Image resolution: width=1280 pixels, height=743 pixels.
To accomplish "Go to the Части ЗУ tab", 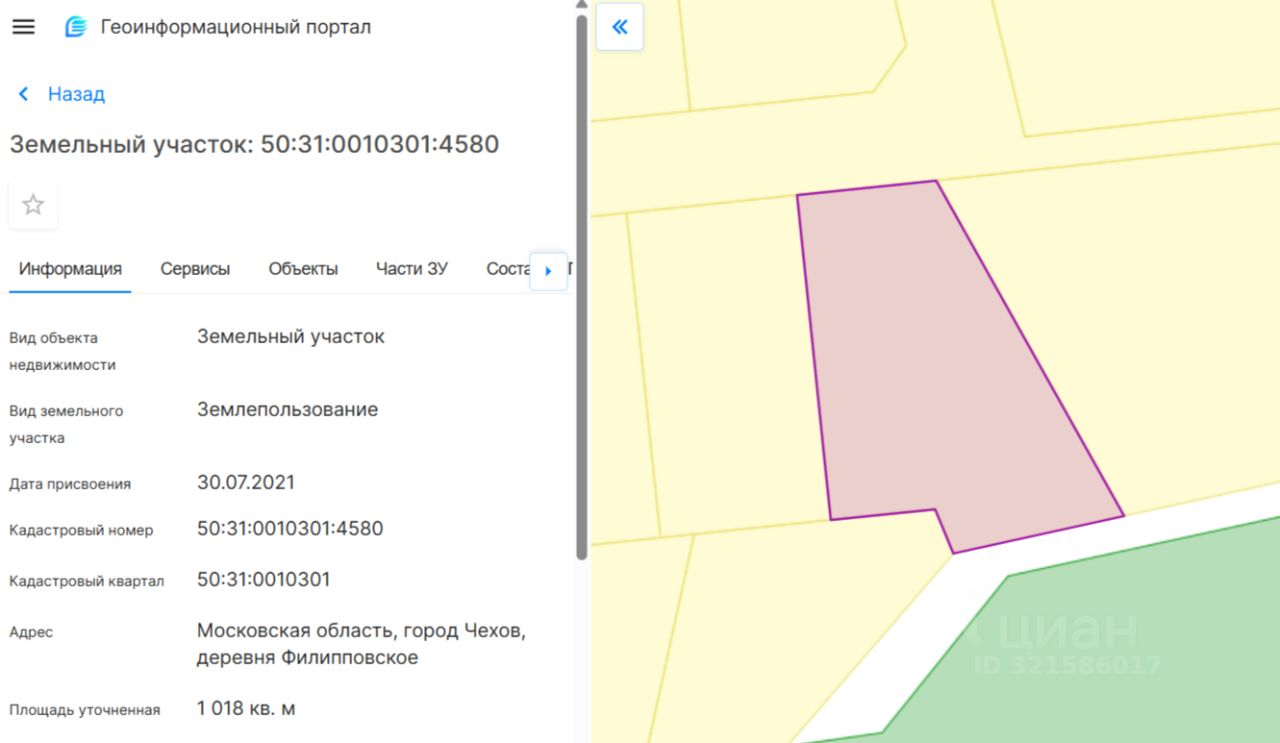I will pos(411,269).
